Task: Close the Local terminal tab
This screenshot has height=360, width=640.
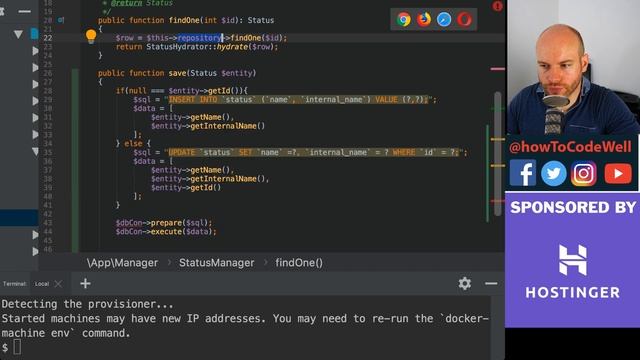Action: click(x=58, y=284)
